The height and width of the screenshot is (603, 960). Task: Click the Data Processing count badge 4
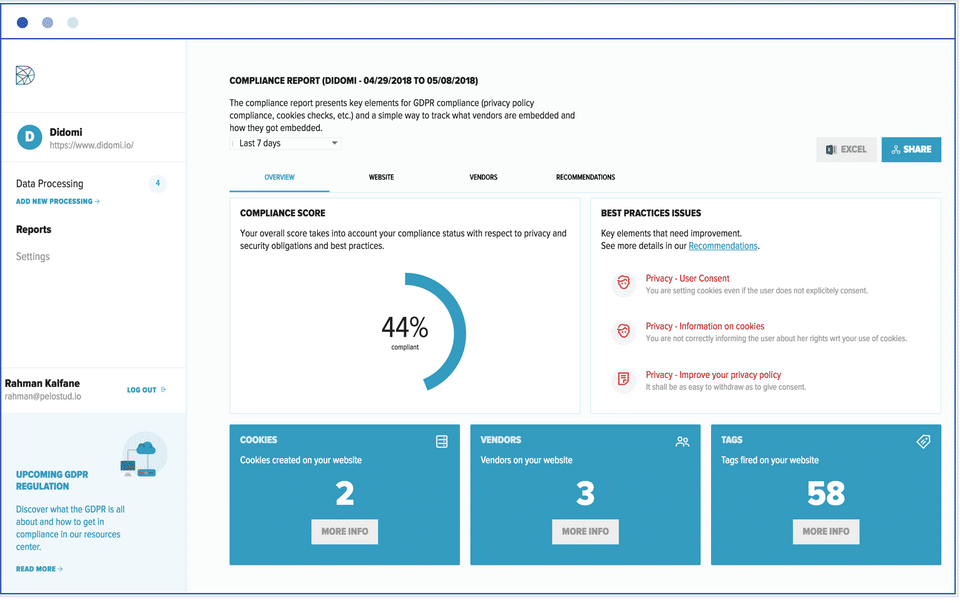point(157,183)
